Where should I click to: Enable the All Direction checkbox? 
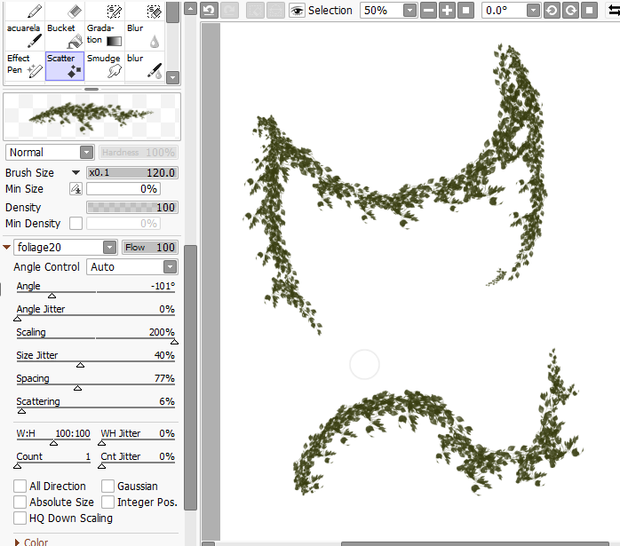(20, 486)
